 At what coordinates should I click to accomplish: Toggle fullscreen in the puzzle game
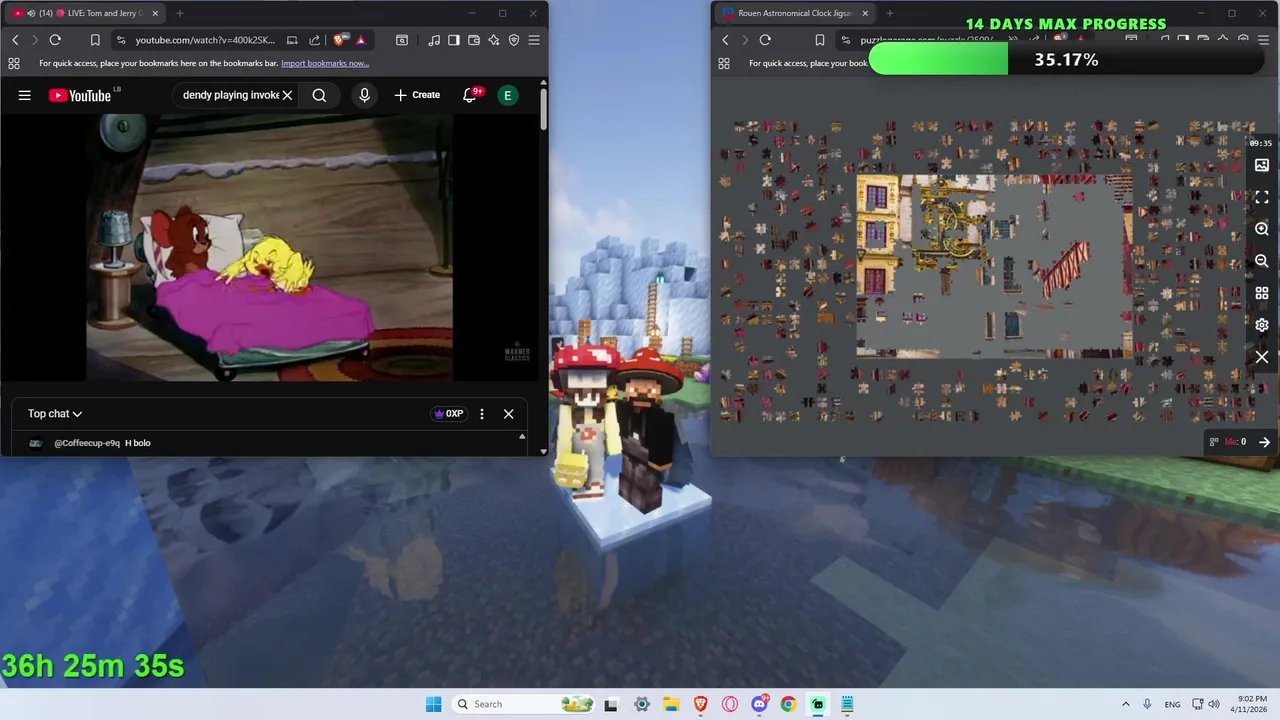pos(1262,197)
